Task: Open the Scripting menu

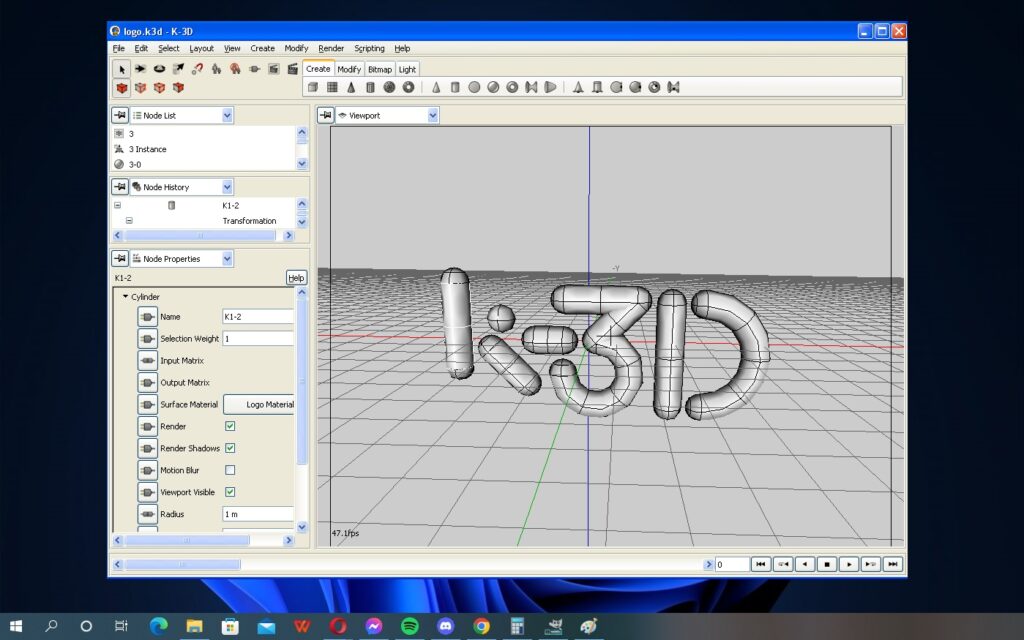Action: point(369,48)
